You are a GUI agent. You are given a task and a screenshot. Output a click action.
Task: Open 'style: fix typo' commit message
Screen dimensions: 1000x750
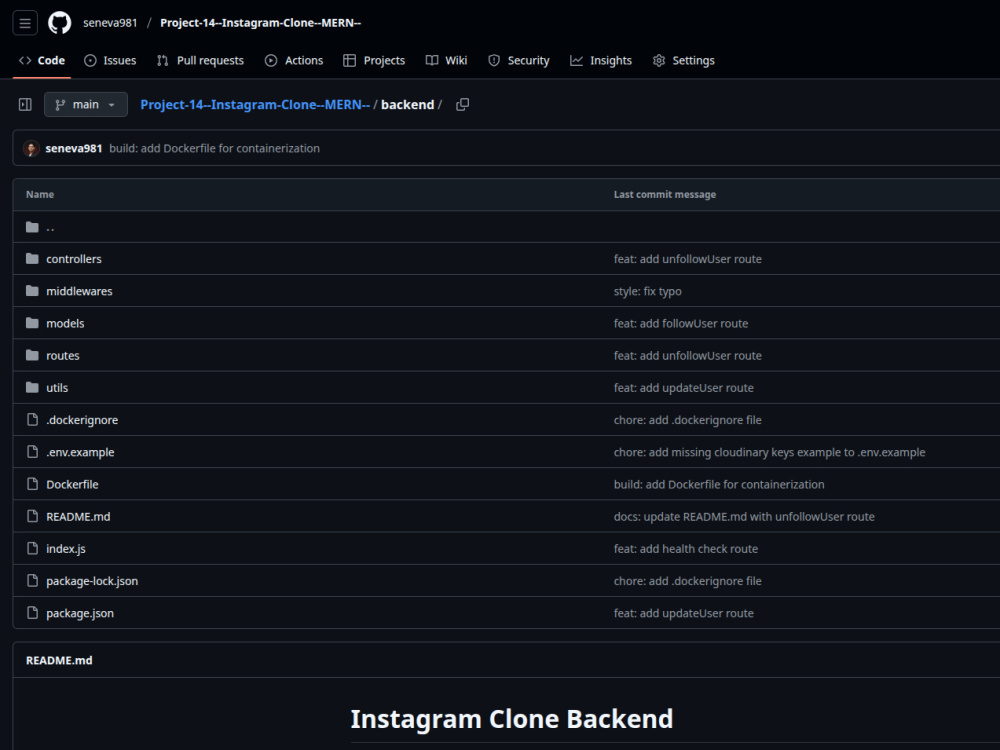click(x=647, y=291)
